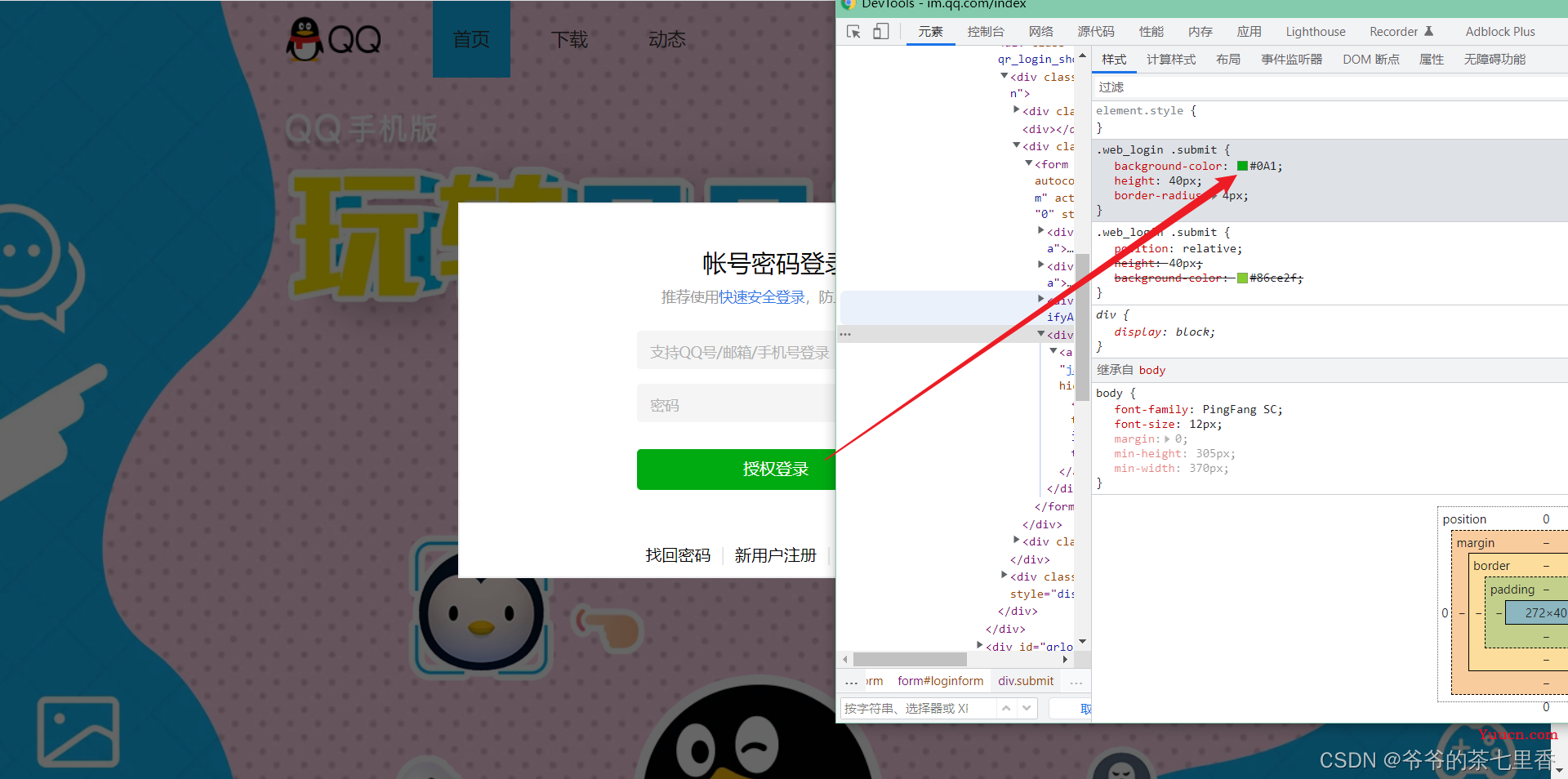This screenshot has height=779, width=1568.
Task: Open the Lighthouse tab
Action: point(1316,32)
